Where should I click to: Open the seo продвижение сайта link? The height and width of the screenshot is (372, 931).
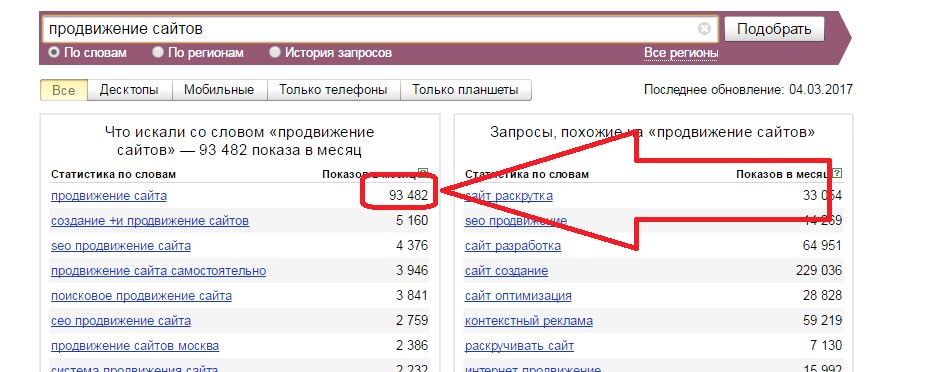coord(121,246)
